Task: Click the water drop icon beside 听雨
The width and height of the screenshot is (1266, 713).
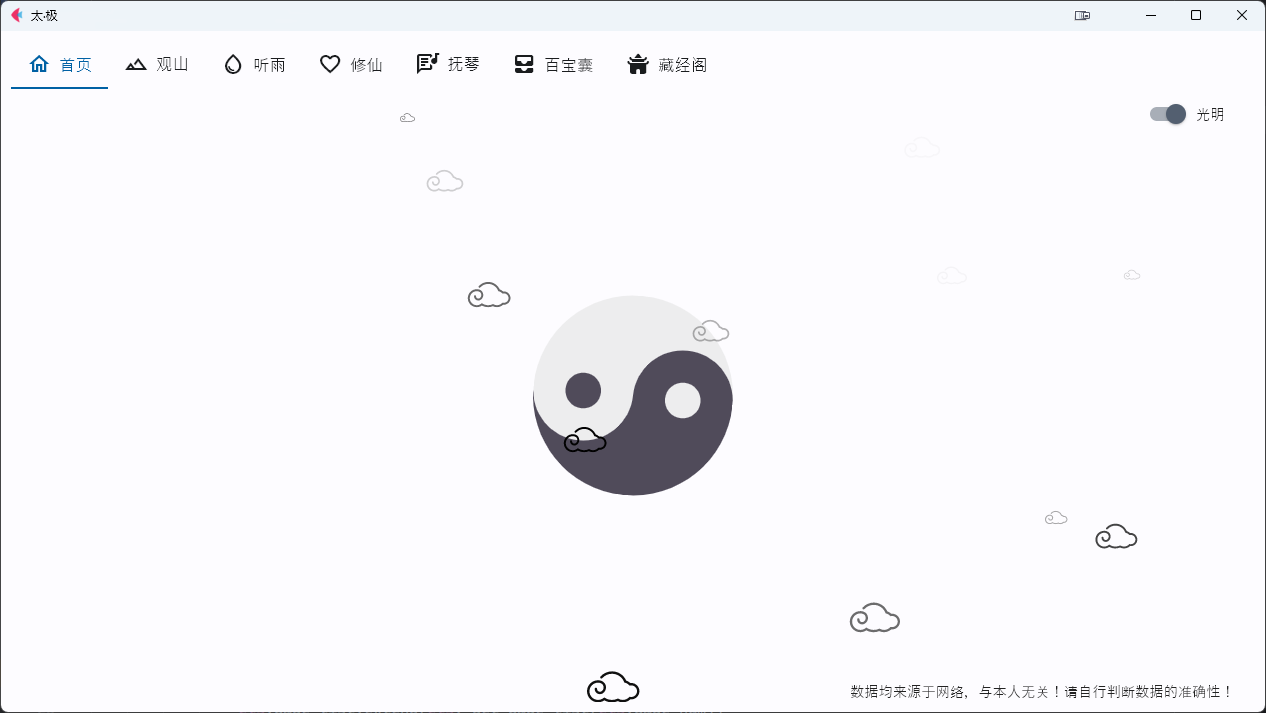Action: tap(232, 63)
